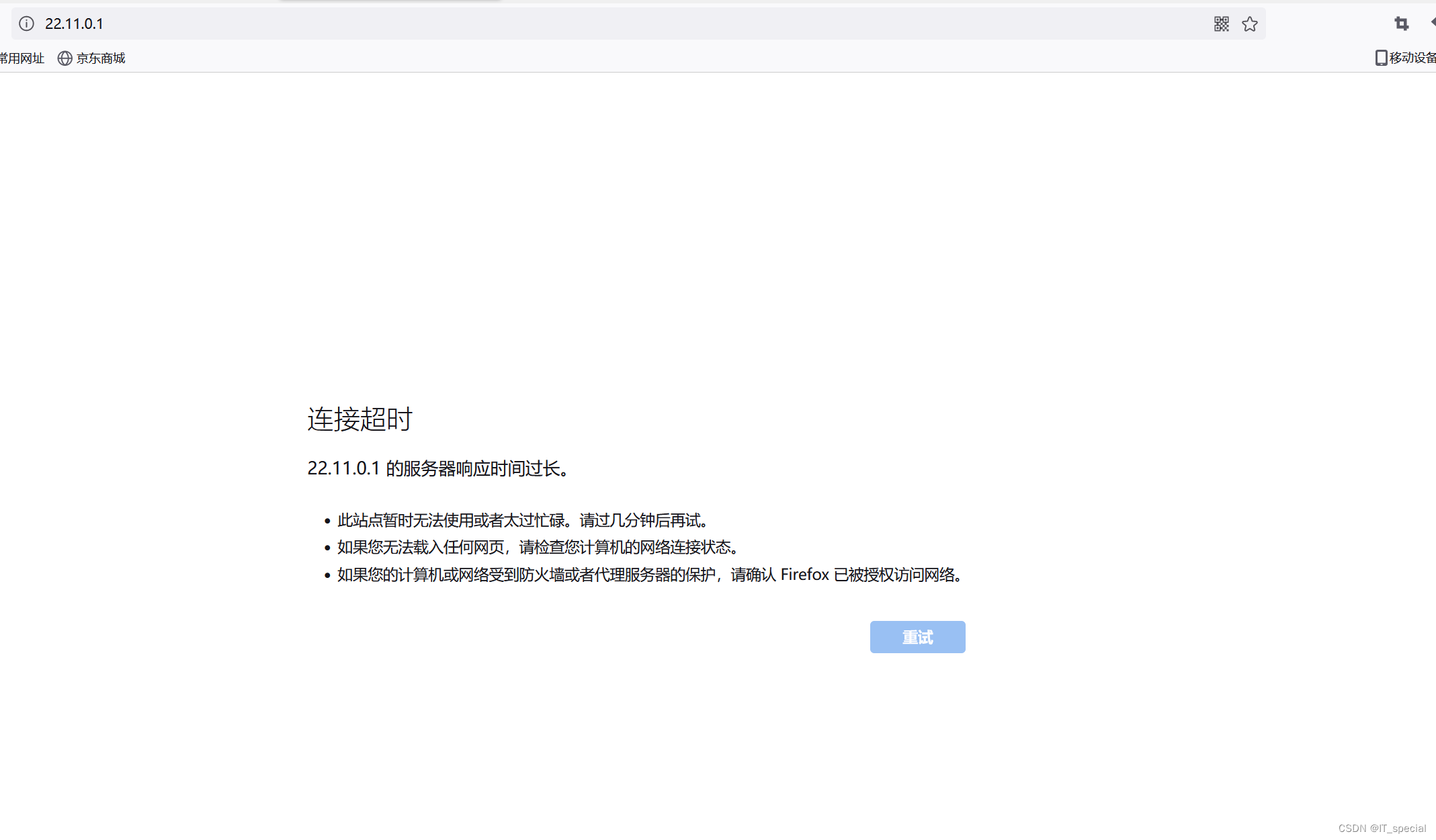Open the screenshot crop tool icon
The image size is (1436, 840).
pyautogui.click(x=1401, y=24)
